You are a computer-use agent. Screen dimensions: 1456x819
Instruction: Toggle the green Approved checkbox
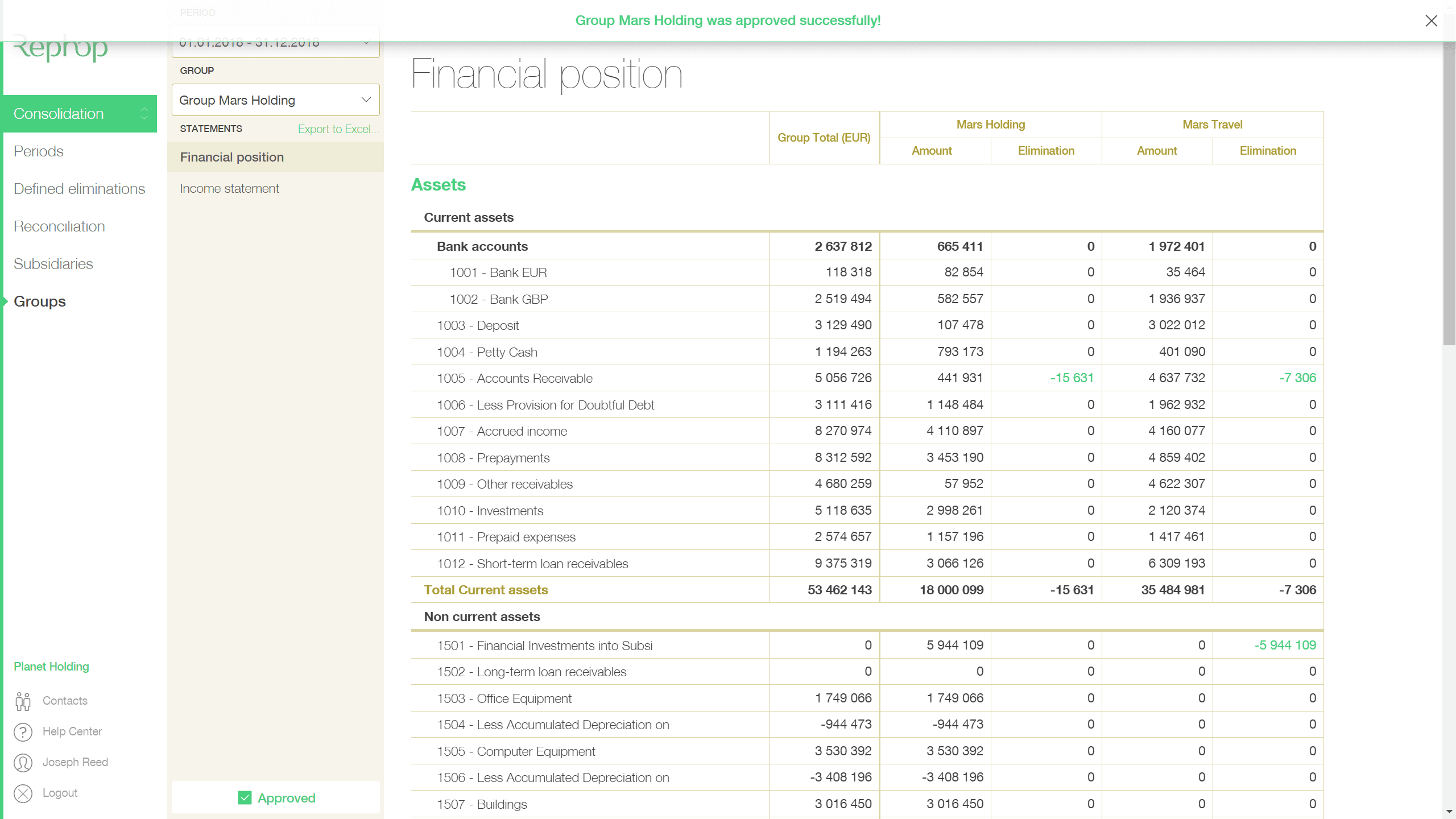[x=245, y=798]
